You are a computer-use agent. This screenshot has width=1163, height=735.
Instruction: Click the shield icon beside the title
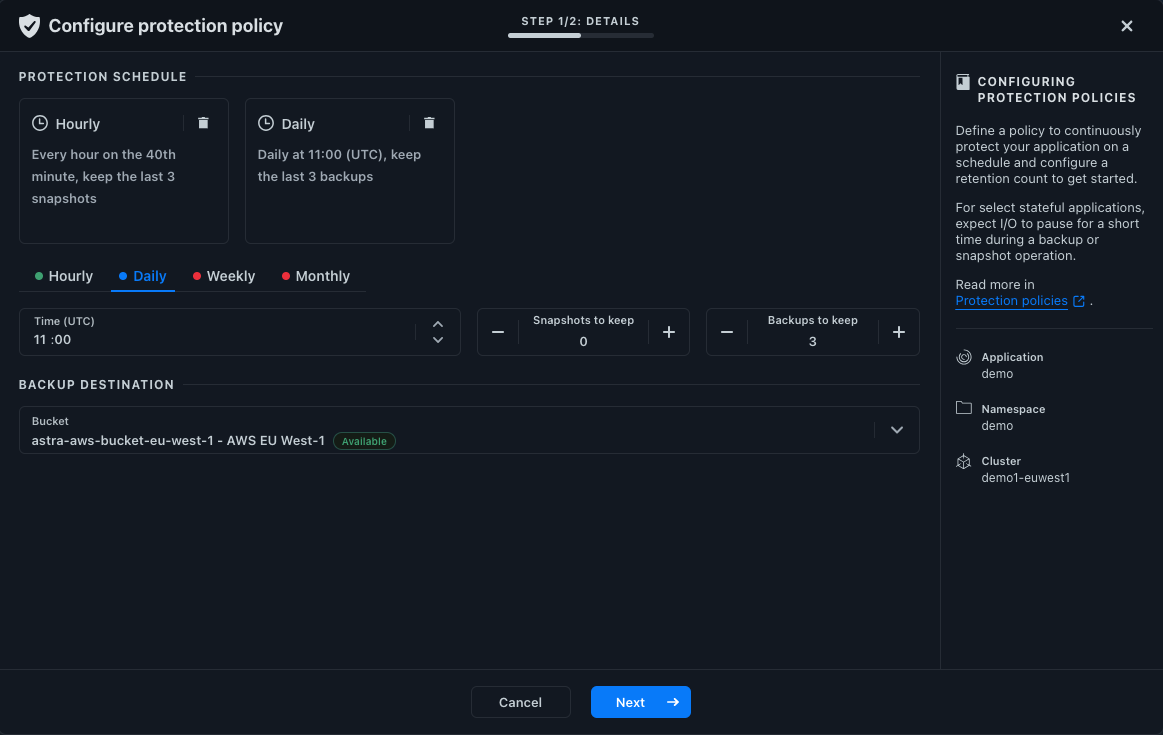pos(30,26)
